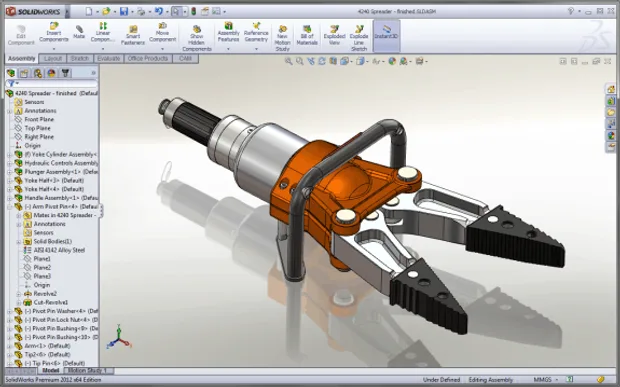Open the Appearances color ball task pane tab
The height and width of the screenshot is (387, 620).
[x=611, y=136]
